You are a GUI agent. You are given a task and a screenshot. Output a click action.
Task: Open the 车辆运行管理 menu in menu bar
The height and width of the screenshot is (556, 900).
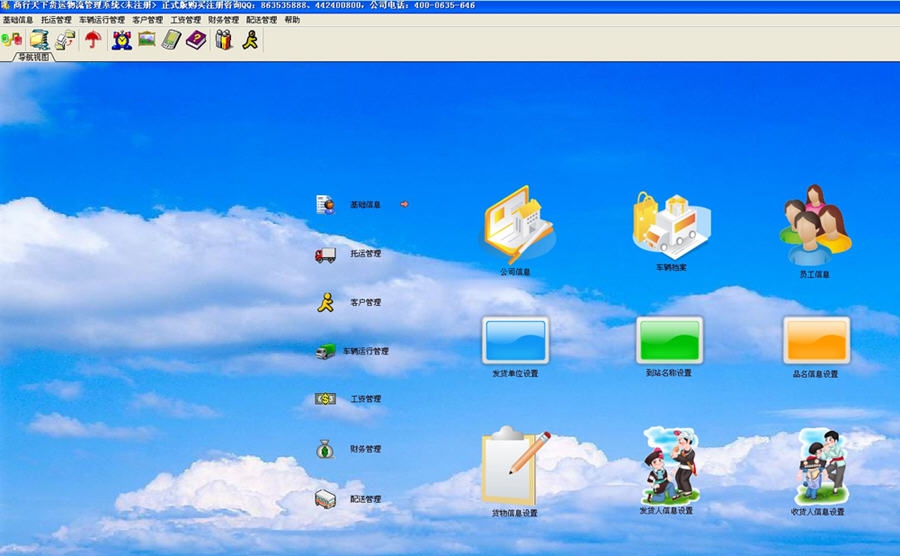click(102, 20)
